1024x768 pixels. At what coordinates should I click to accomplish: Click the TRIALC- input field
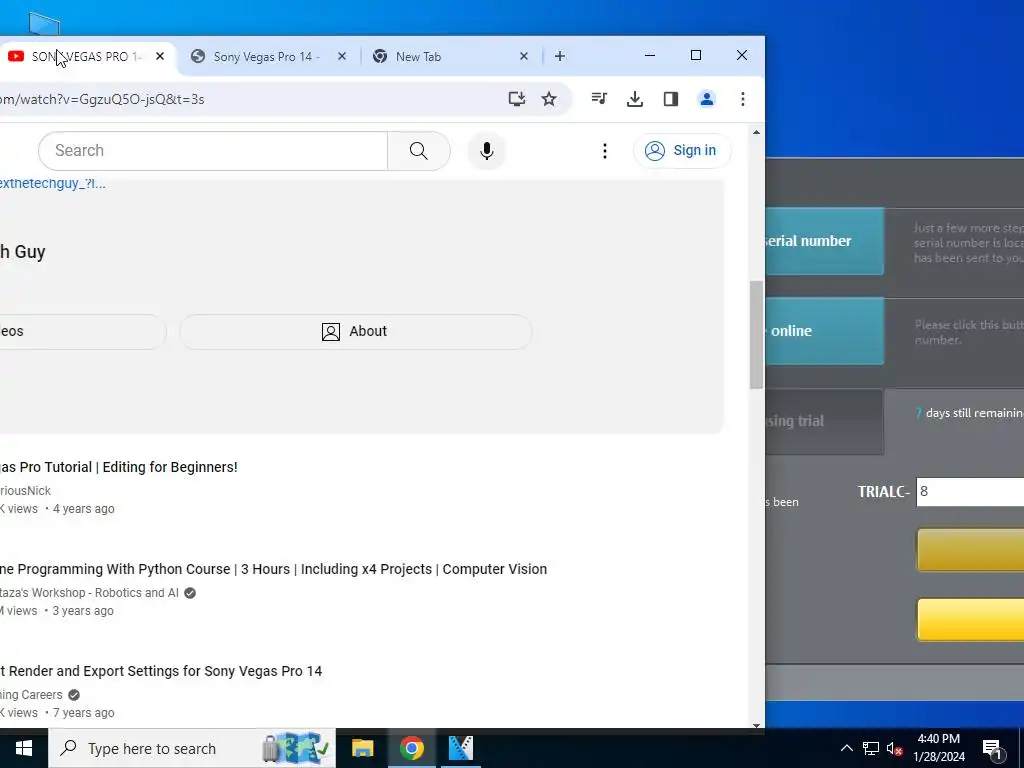coord(970,492)
